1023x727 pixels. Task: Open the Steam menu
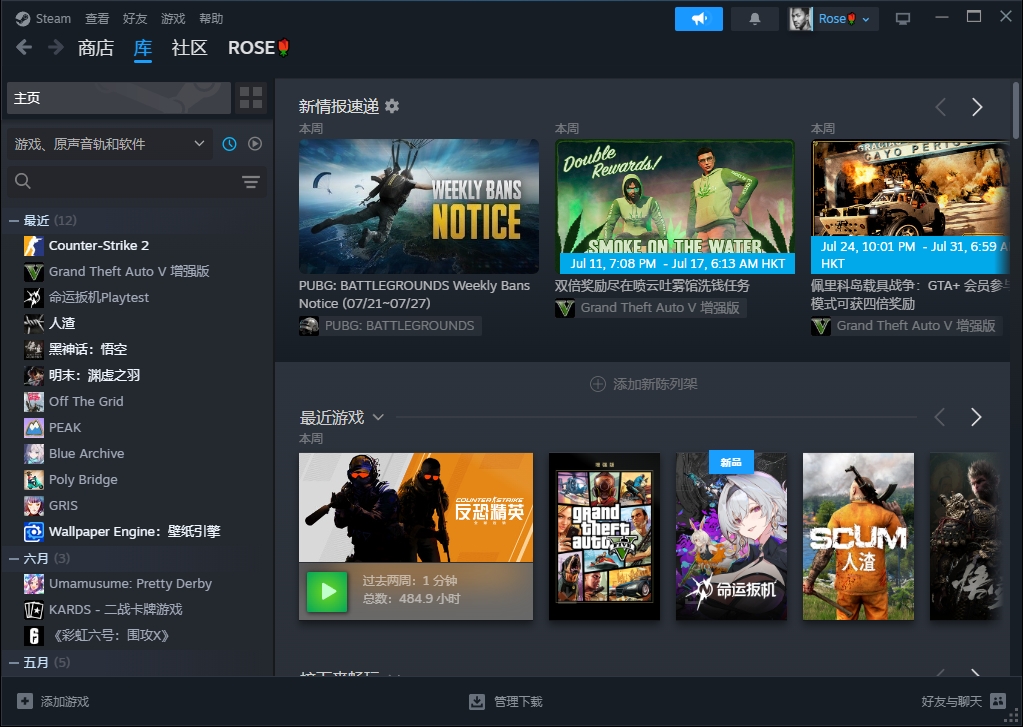[53, 19]
